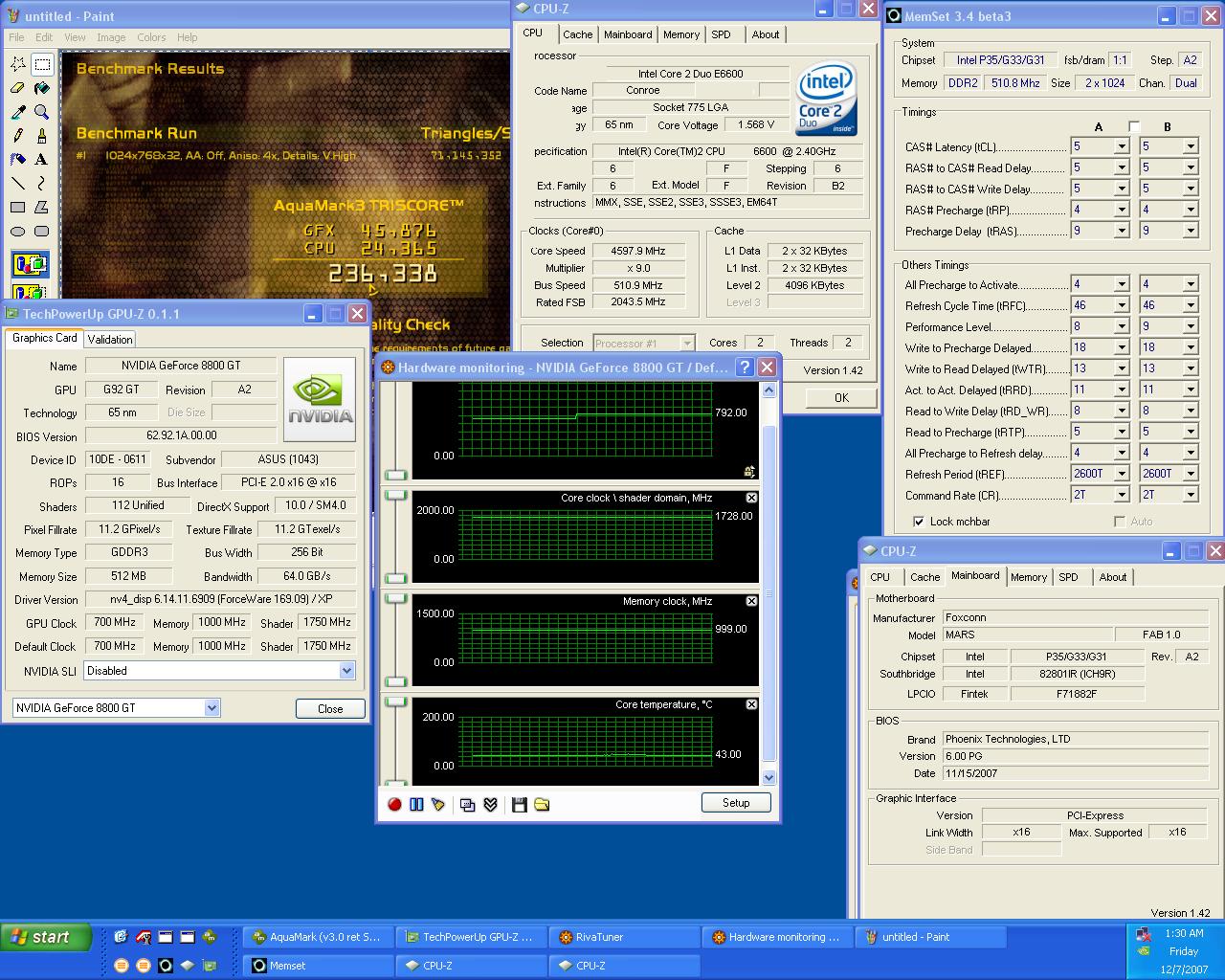Image resolution: width=1225 pixels, height=980 pixels.
Task: Open Refresh Cycle Time (tRFC) column A dropdown
Action: (x=1122, y=306)
